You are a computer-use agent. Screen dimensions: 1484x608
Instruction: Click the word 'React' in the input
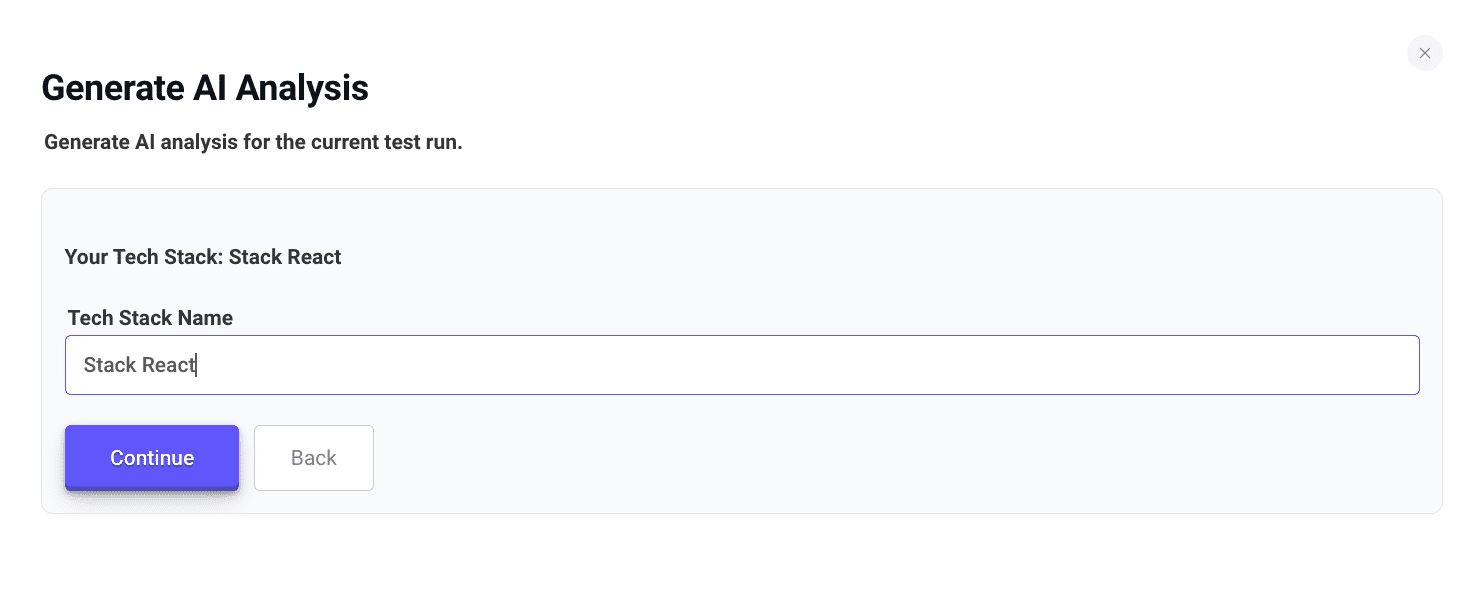(169, 365)
